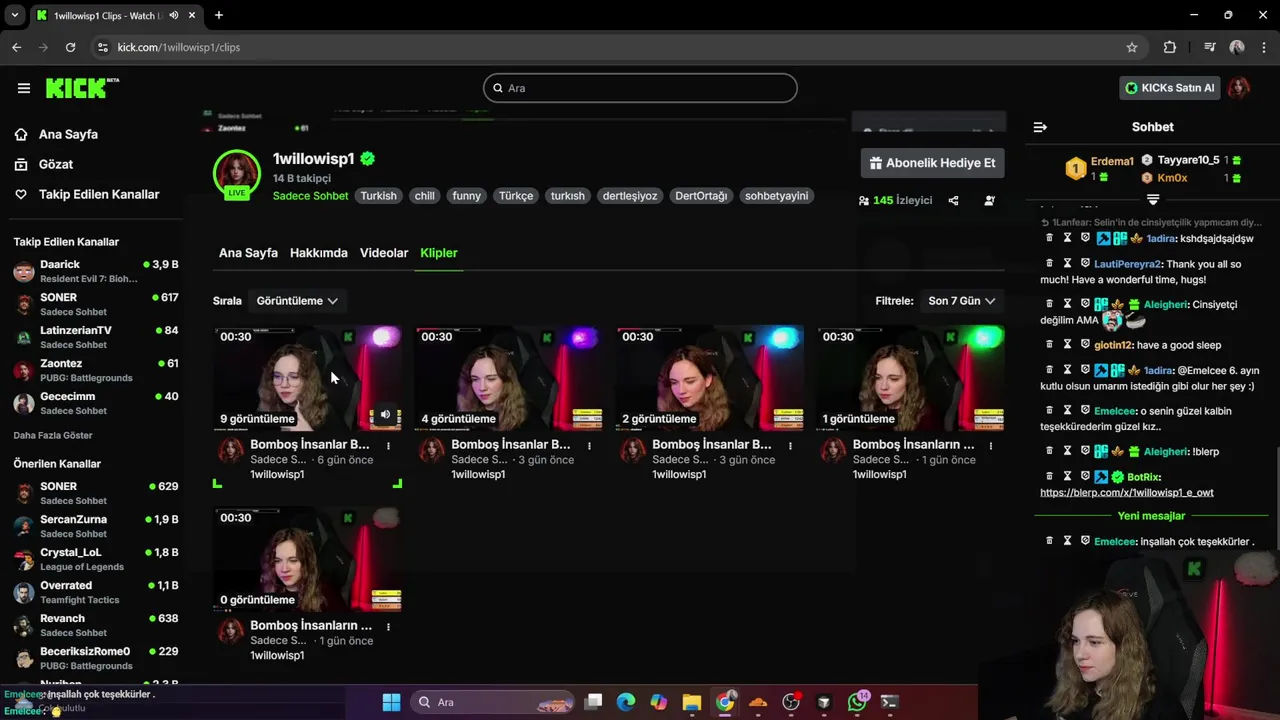Open WhatsApp from taskbar
The image size is (1280, 720).
[x=857, y=702]
